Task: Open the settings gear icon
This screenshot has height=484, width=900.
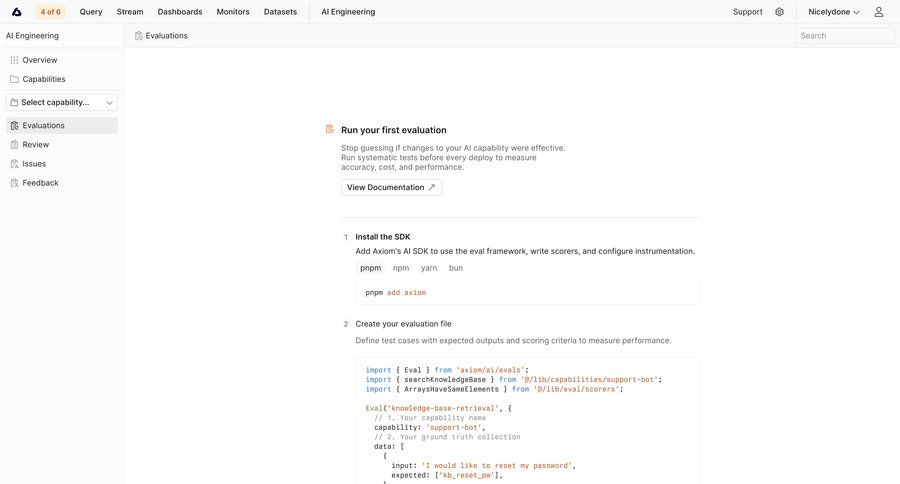Action: (x=779, y=11)
